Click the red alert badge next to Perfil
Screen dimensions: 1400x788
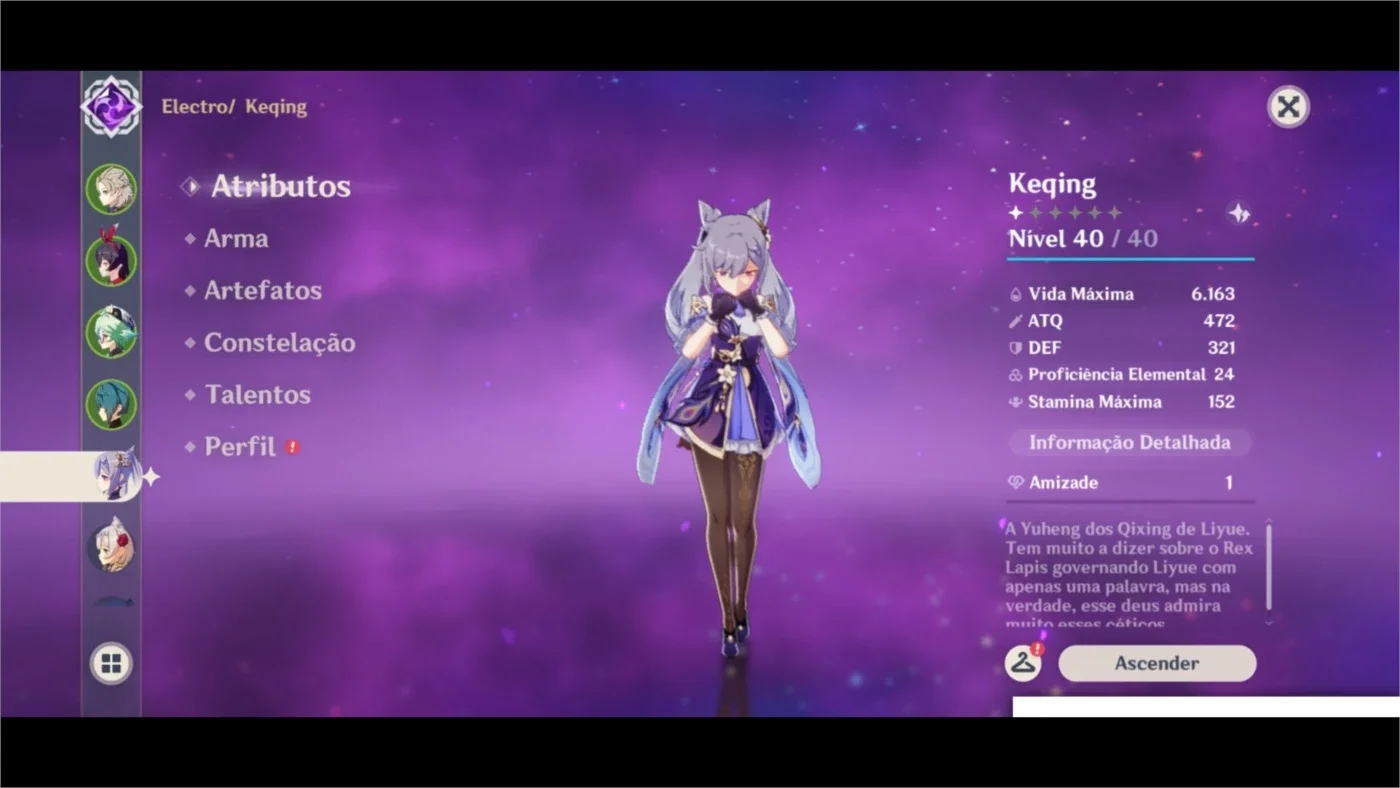[292, 447]
